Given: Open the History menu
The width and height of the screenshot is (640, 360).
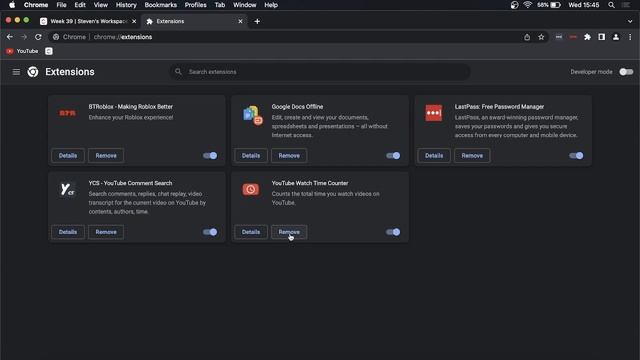Looking at the screenshot, I should point(126,5).
